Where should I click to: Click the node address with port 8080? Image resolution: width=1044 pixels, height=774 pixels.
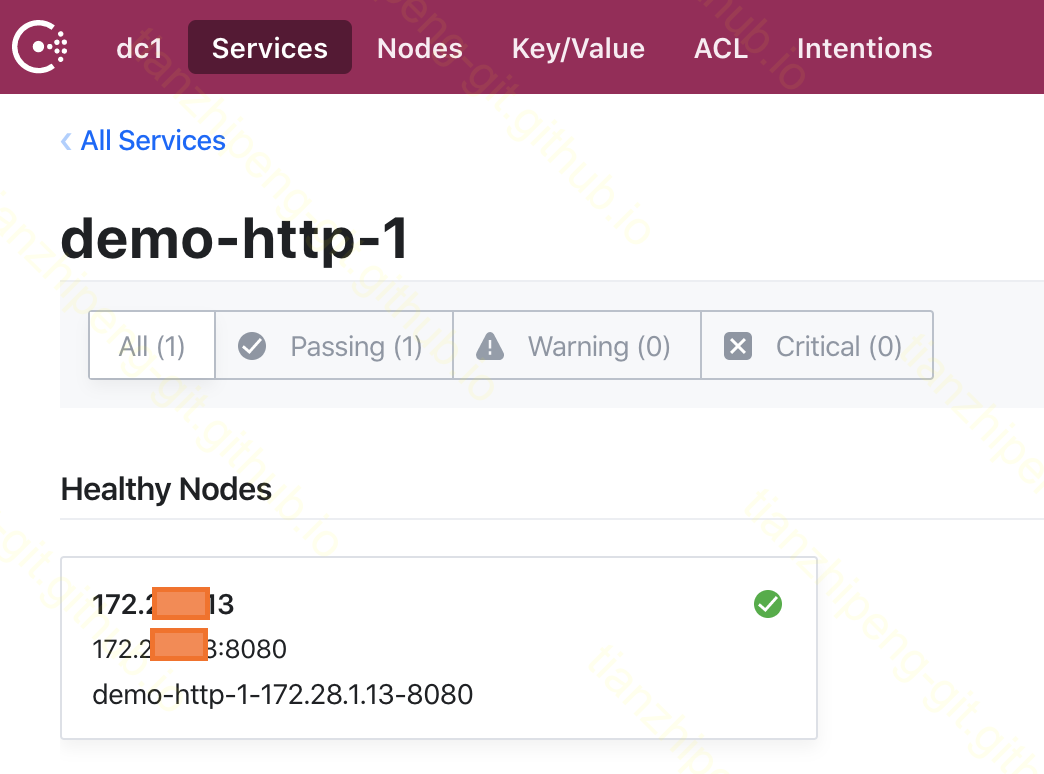click(x=189, y=649)
